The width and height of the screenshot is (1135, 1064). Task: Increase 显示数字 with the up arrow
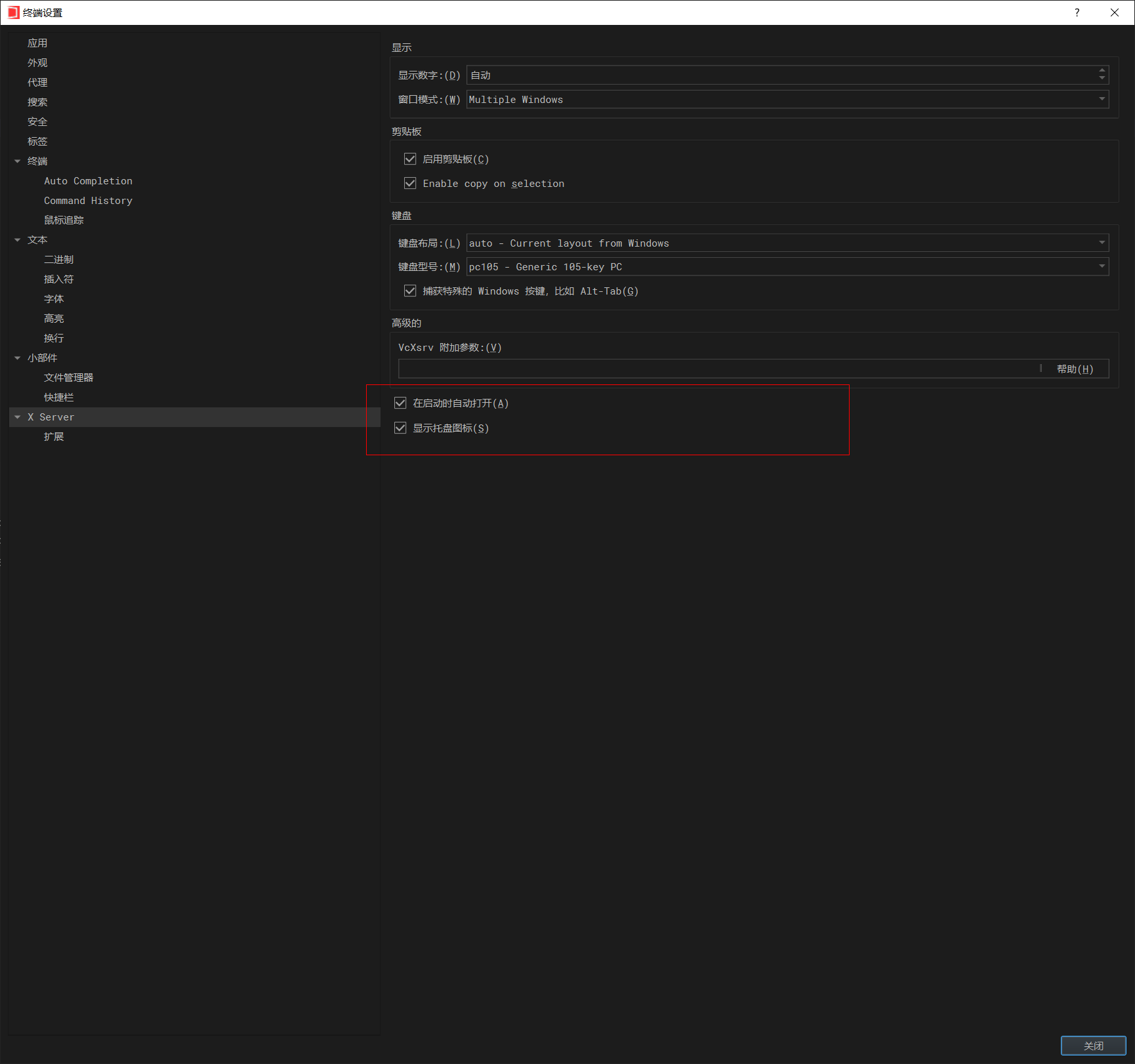1102,71
